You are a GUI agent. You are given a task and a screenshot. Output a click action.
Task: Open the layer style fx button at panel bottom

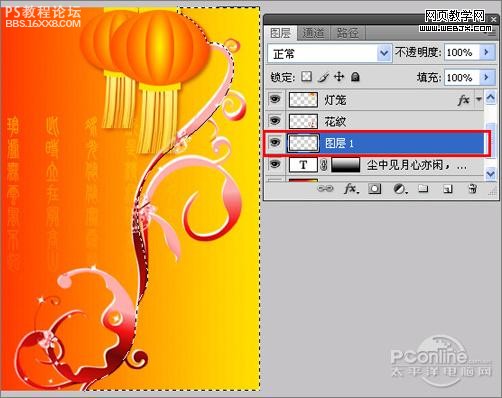tap(351, 189)
